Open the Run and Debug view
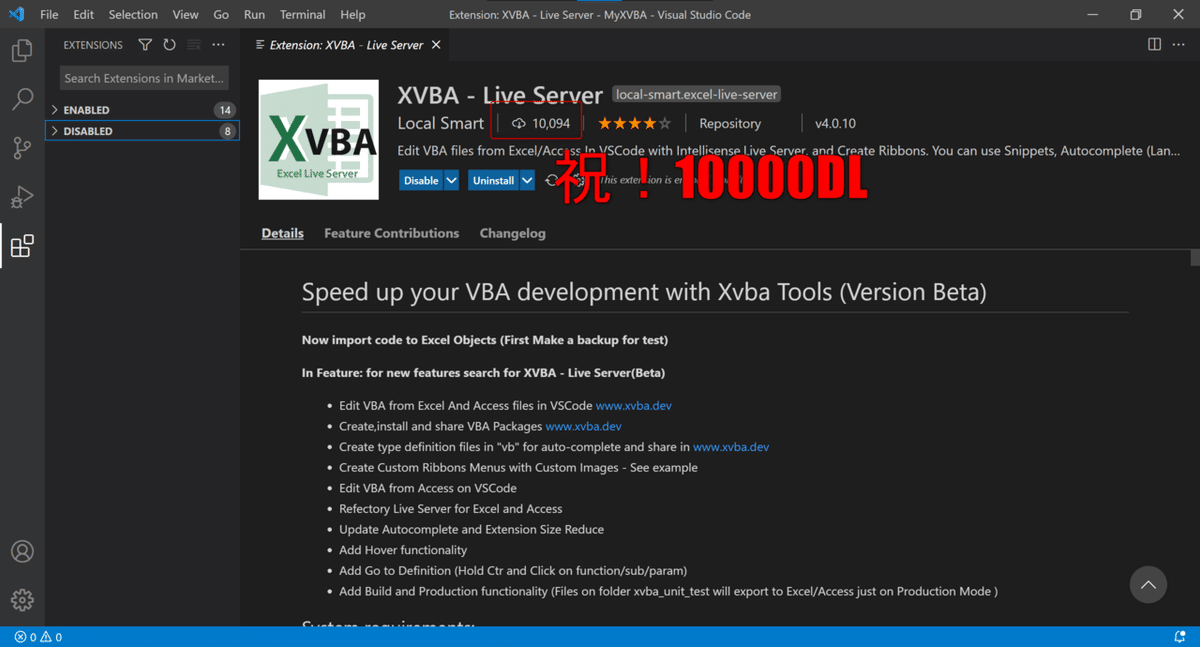 [x=22, y=197]
